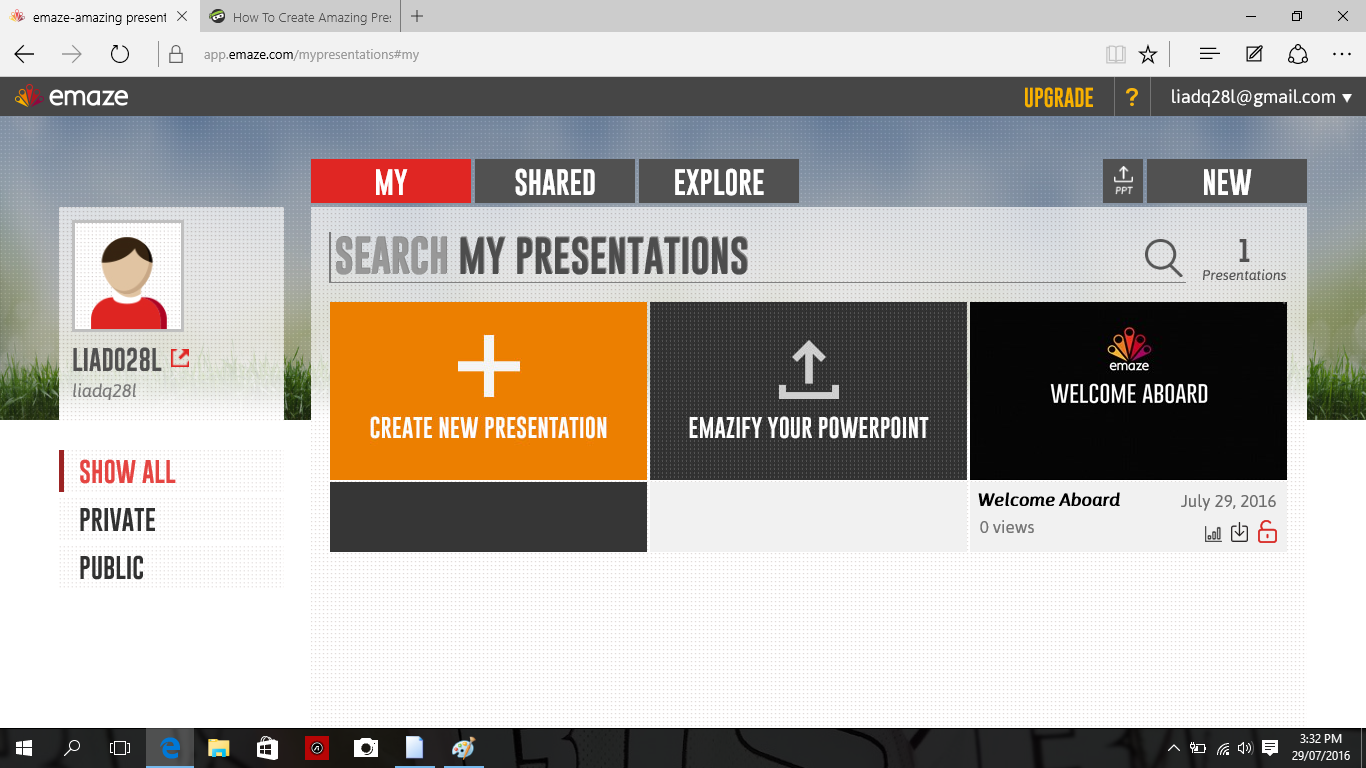This screenshot has height=768, width=1366.
Task: Switch to the SHARED tab
Action: click(x=555, y=181)
